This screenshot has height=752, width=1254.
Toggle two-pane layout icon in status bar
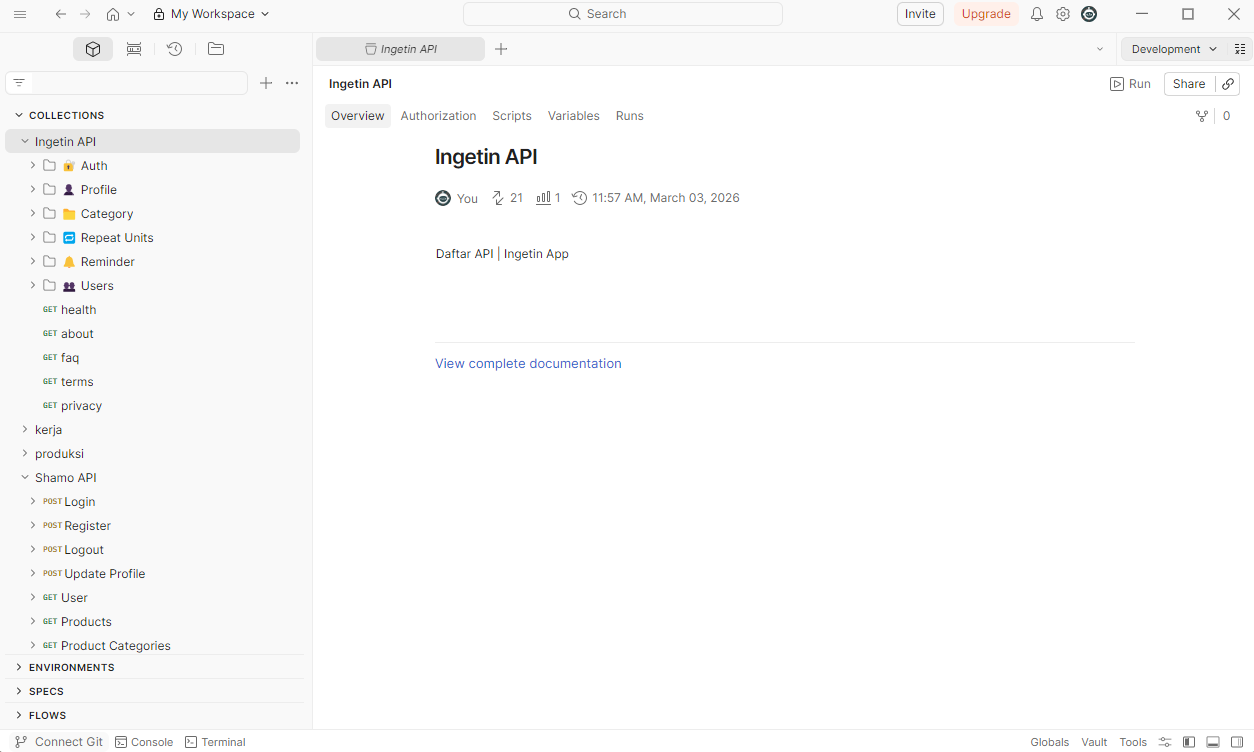(x=1237, y=742)
